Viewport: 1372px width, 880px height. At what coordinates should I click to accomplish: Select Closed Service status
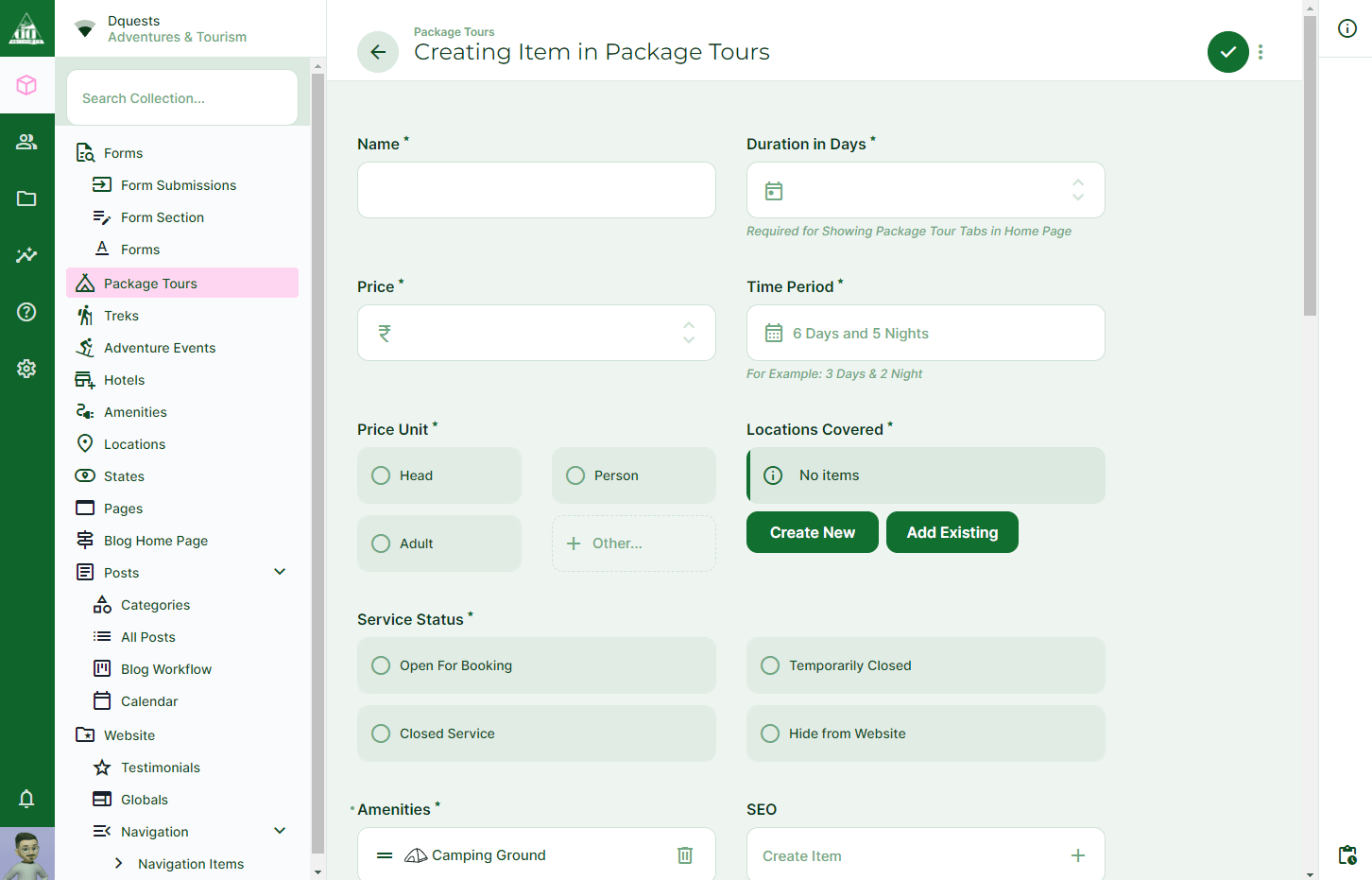[537, 733]
